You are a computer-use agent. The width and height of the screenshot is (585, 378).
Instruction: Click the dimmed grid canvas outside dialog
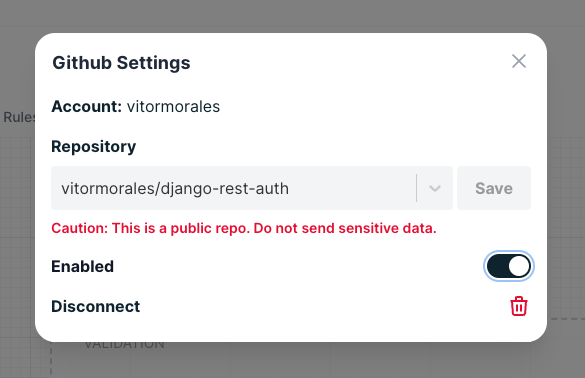coord(566,224)
